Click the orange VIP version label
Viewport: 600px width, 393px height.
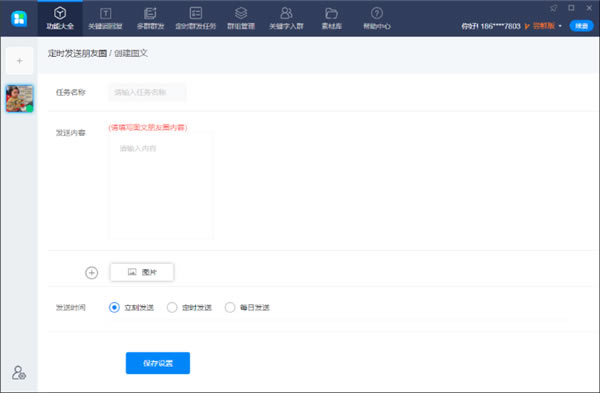(x=540, y=26)
